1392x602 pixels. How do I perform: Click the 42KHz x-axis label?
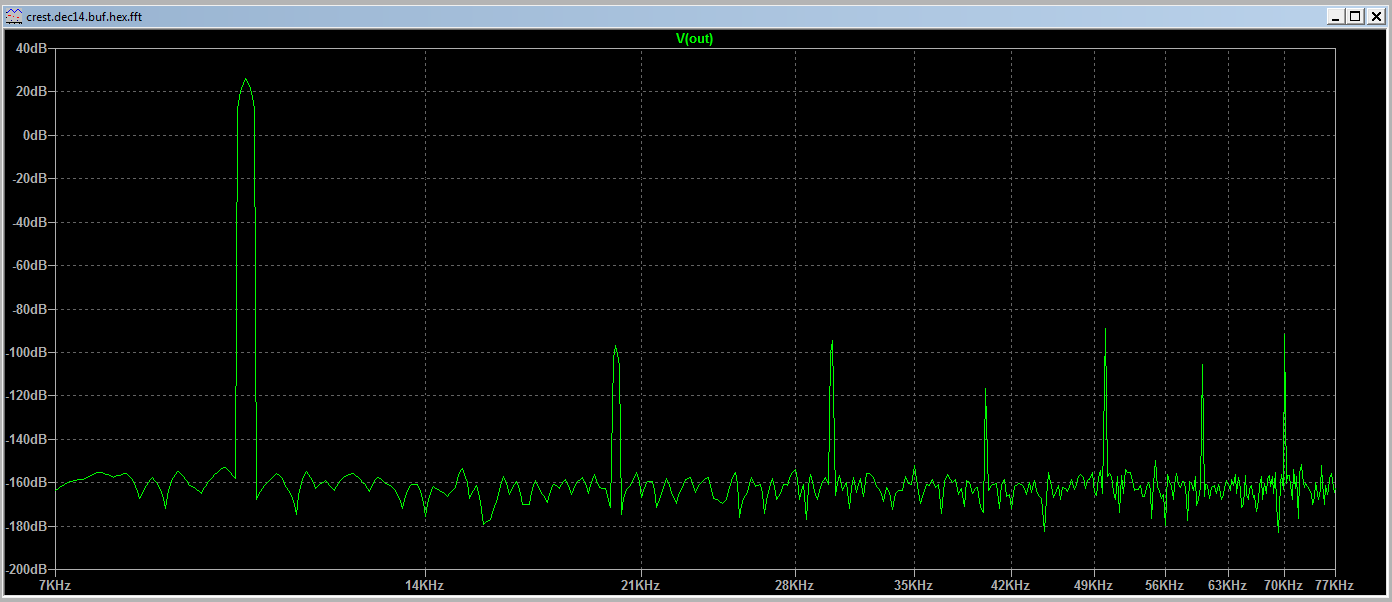[x=1010, y=585]
